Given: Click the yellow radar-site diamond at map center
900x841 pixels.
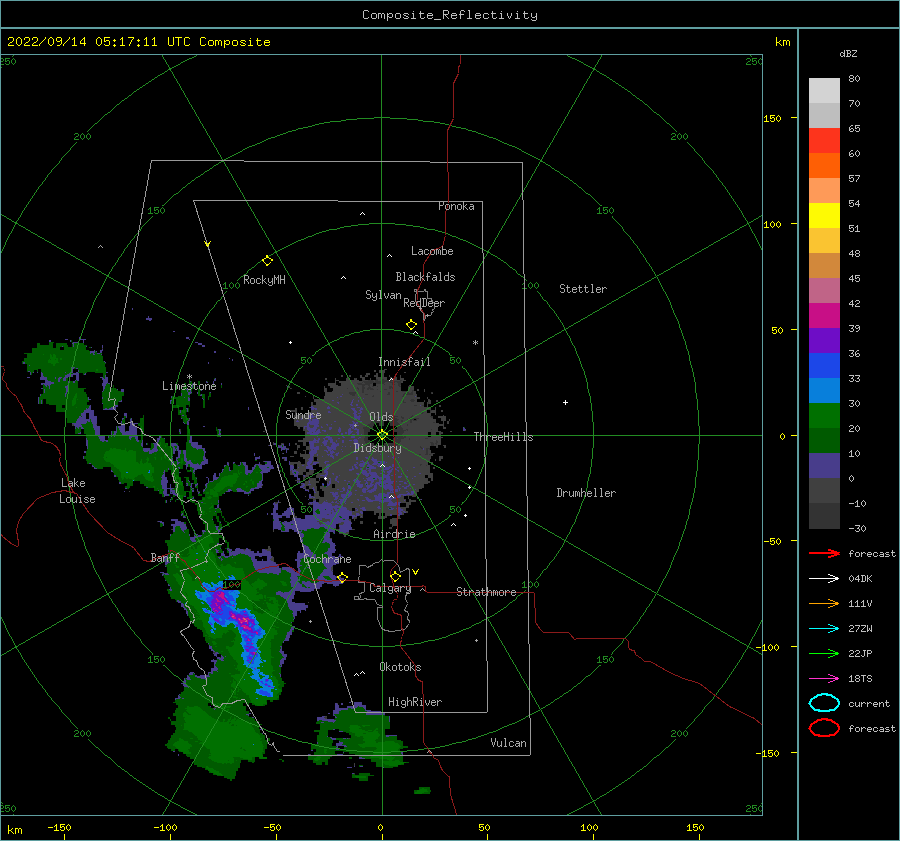Looking at the screenshot, I should 382,435.
